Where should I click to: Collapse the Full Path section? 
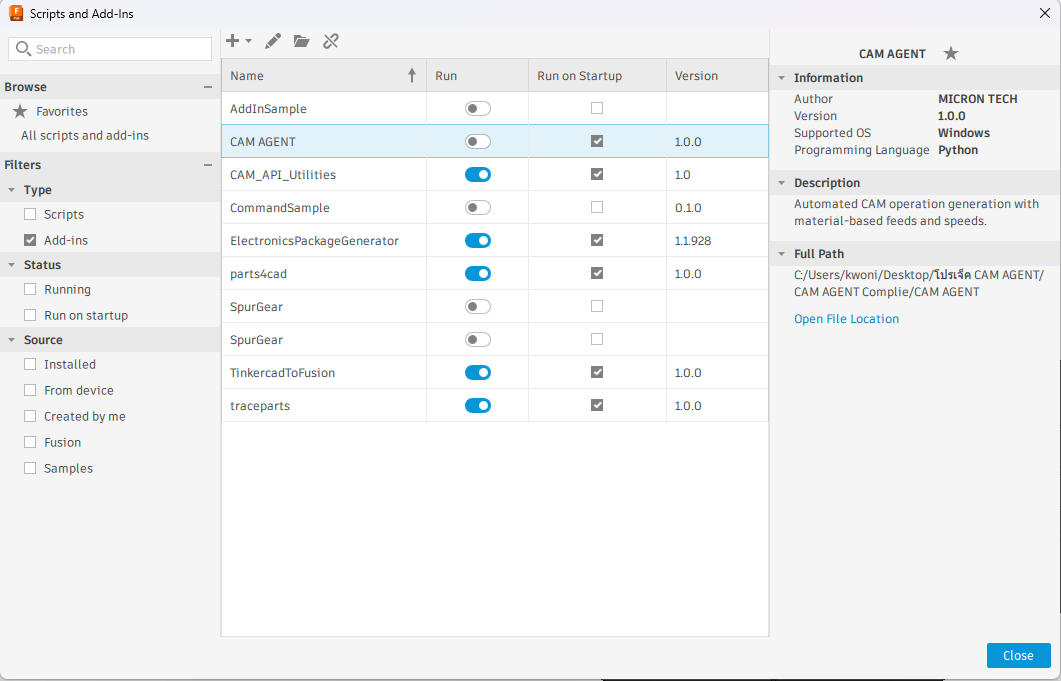(x=781, y=254)
